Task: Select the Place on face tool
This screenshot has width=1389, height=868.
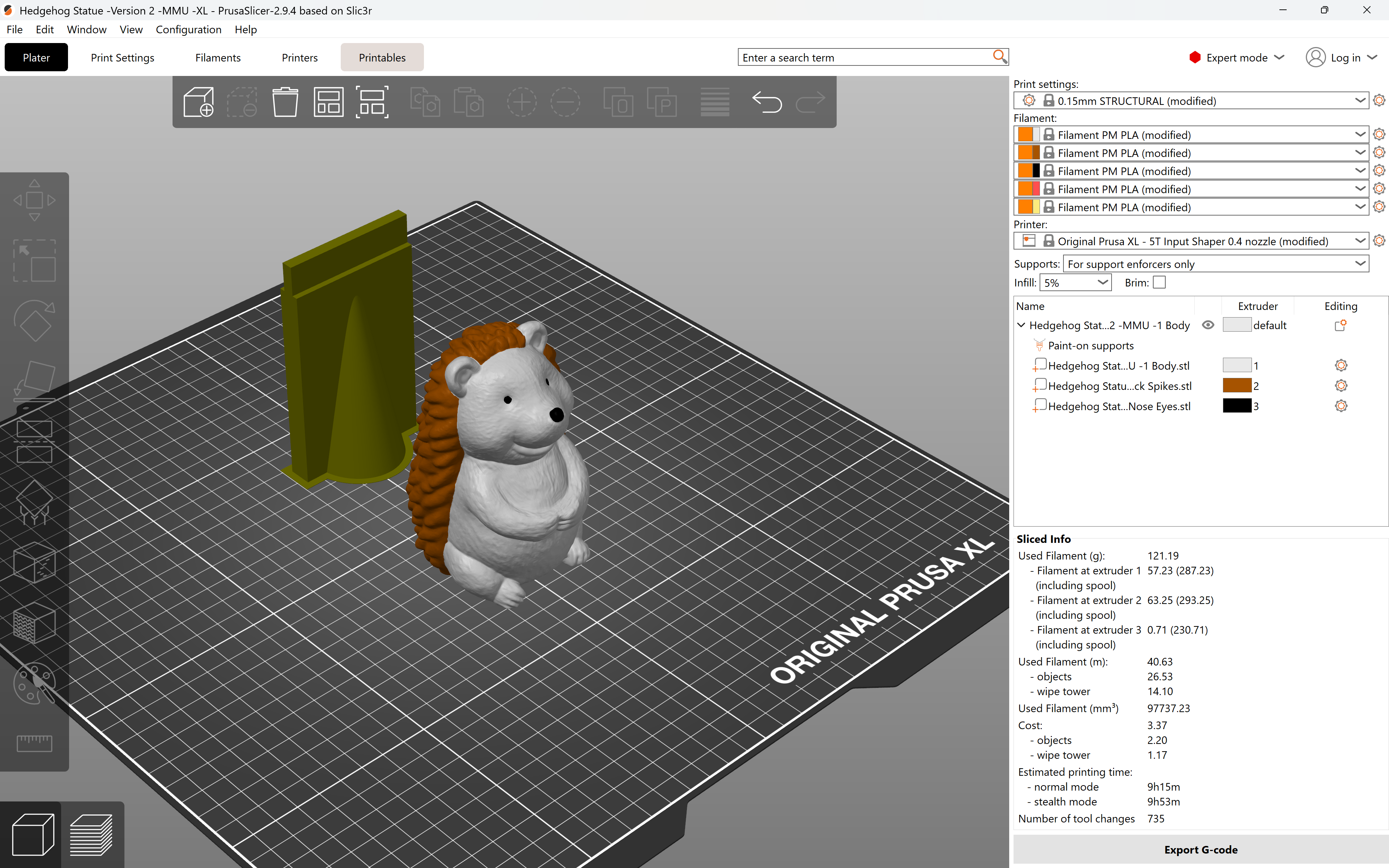Action: 34,381
